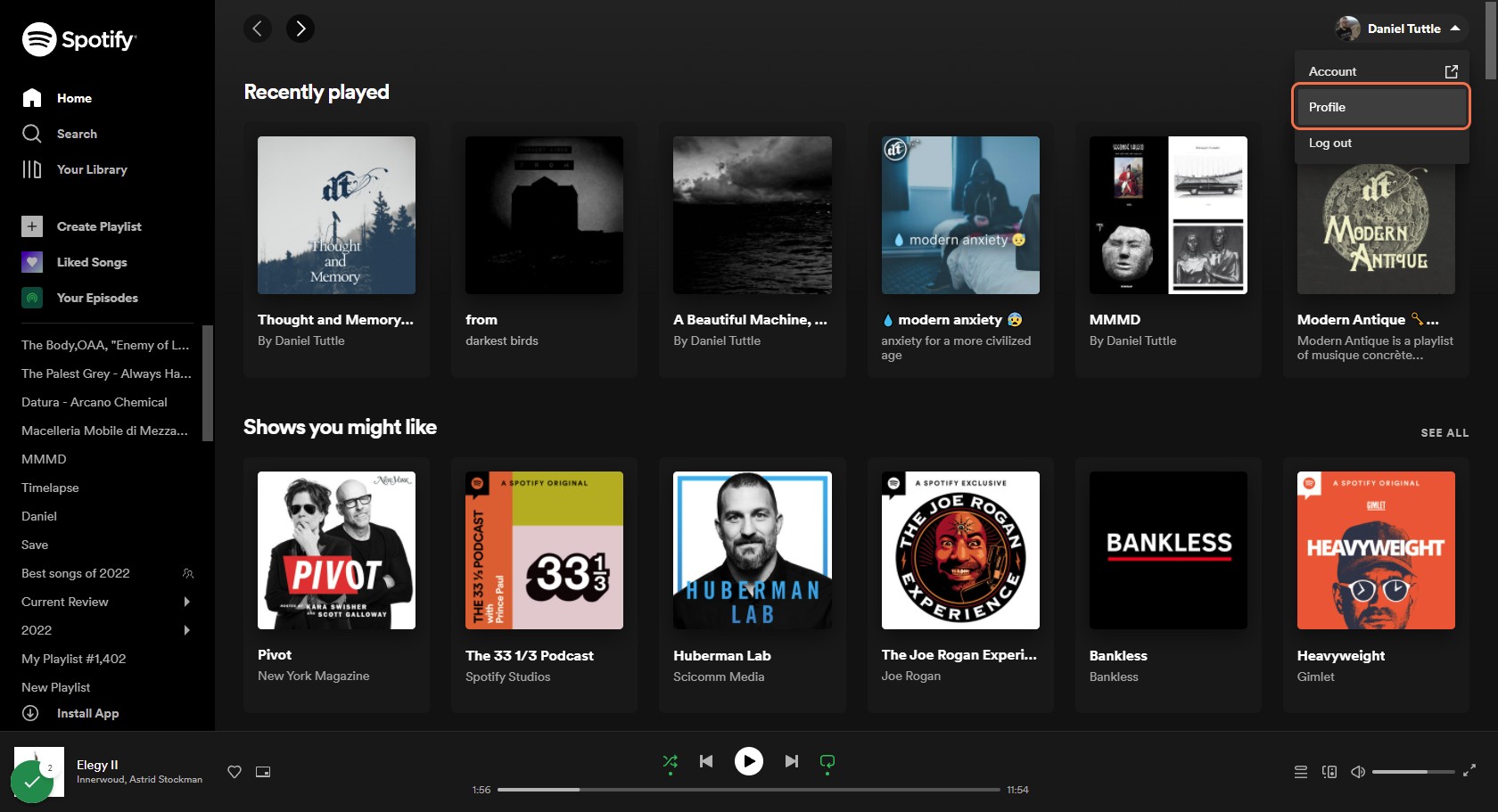1498x812 pixels.
Task: Open artist link Innerwoud, Astrid Stockman
Action: (139, 779)
